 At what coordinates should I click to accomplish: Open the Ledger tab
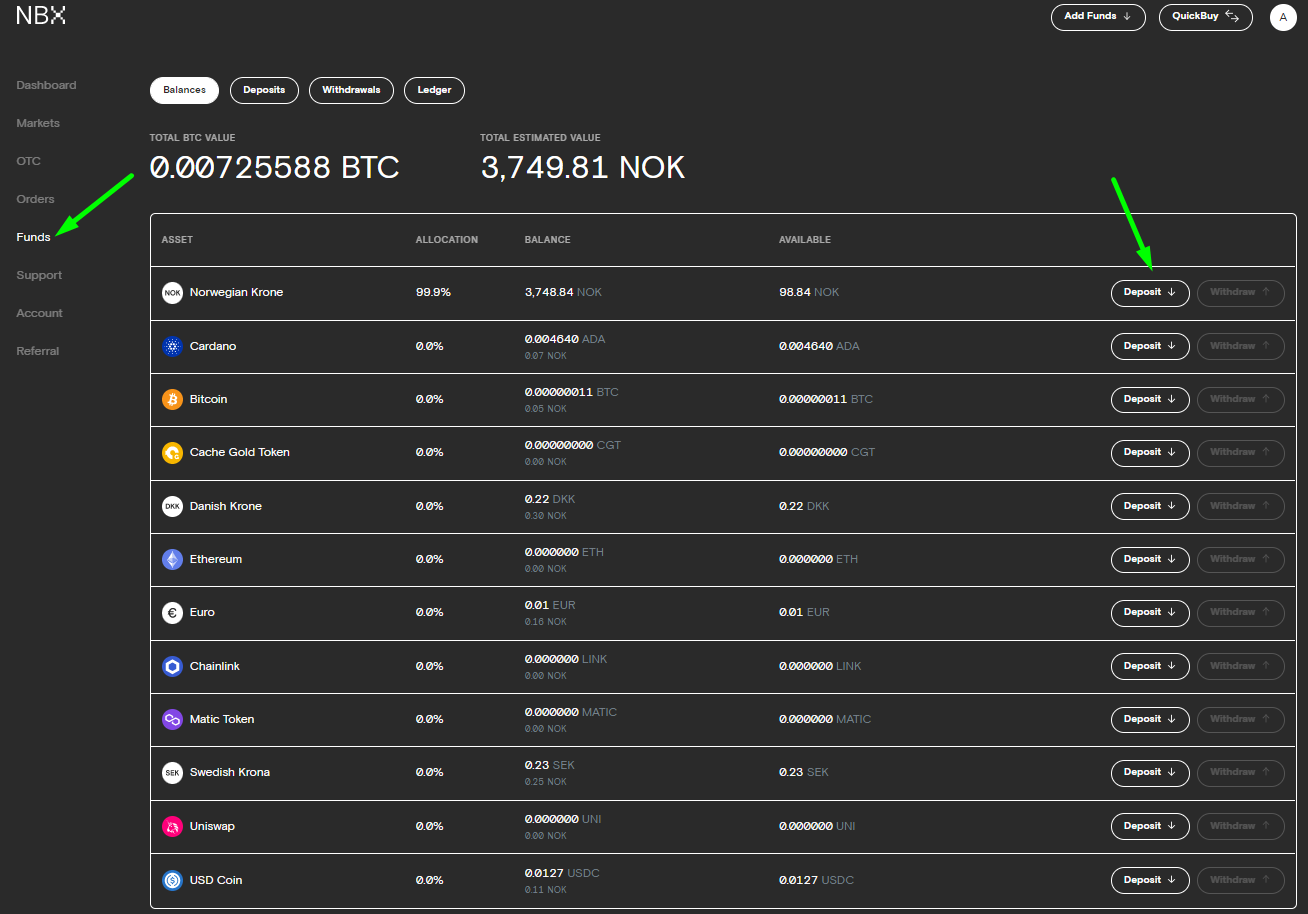[x=434, y=90]
